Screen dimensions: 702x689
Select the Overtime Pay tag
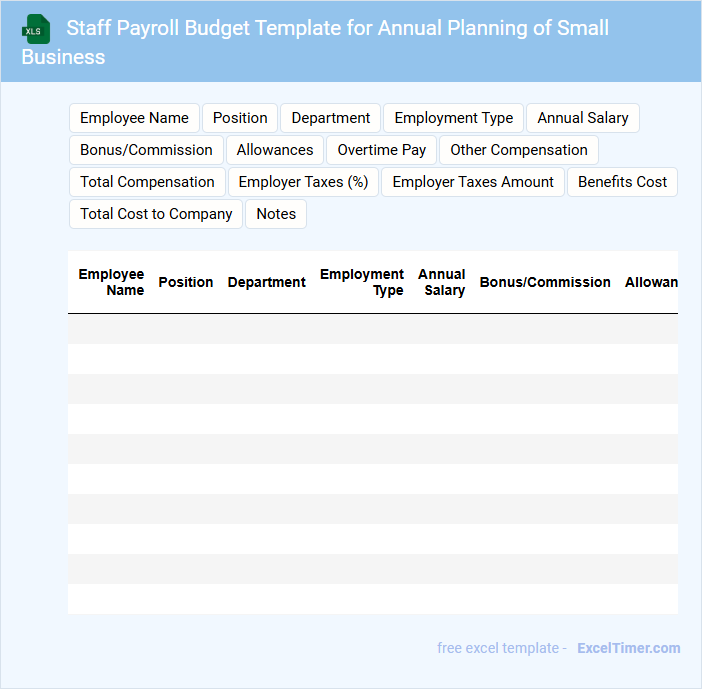coord(381,150)
